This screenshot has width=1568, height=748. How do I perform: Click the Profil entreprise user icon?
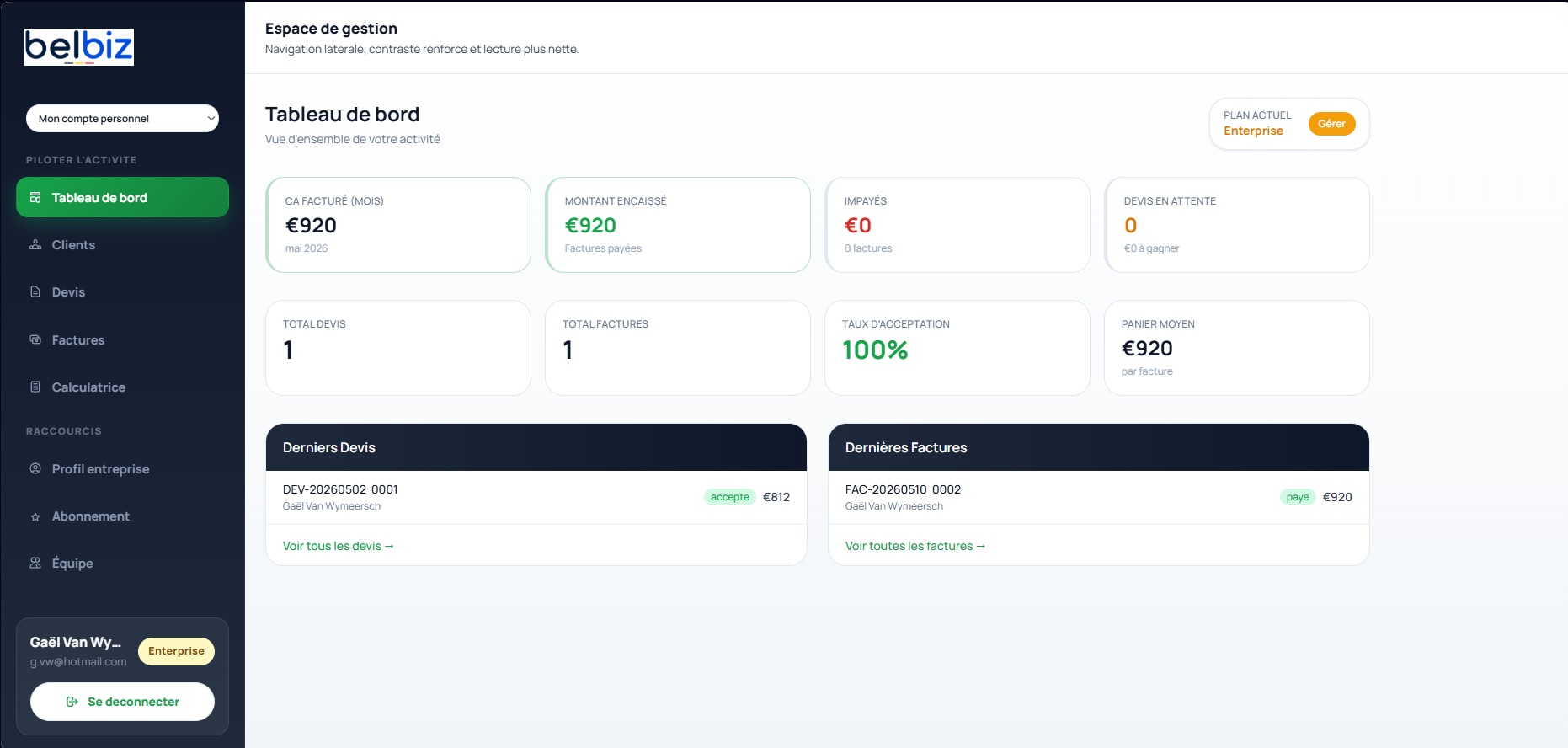pos(35,468)
